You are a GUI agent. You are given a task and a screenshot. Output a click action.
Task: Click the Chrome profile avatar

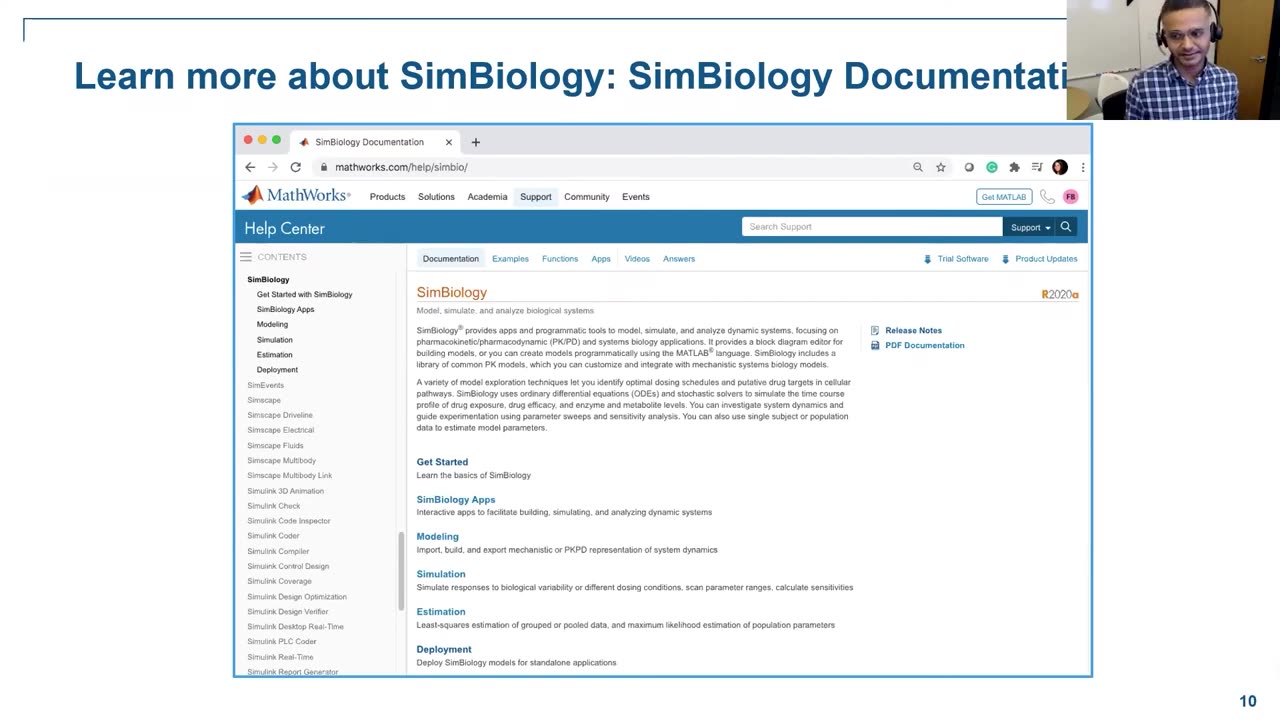(x=1060, y=167)
